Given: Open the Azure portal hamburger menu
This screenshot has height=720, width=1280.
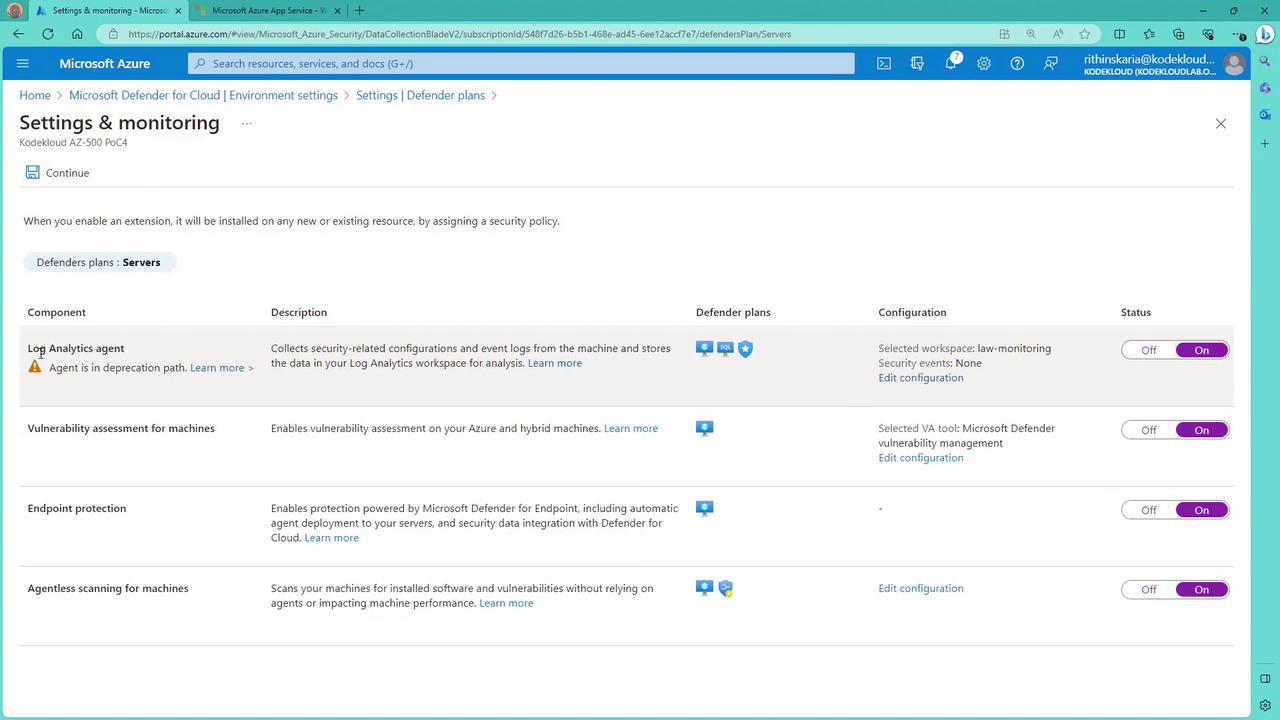Looking at the screenshot, I should 22,63.
